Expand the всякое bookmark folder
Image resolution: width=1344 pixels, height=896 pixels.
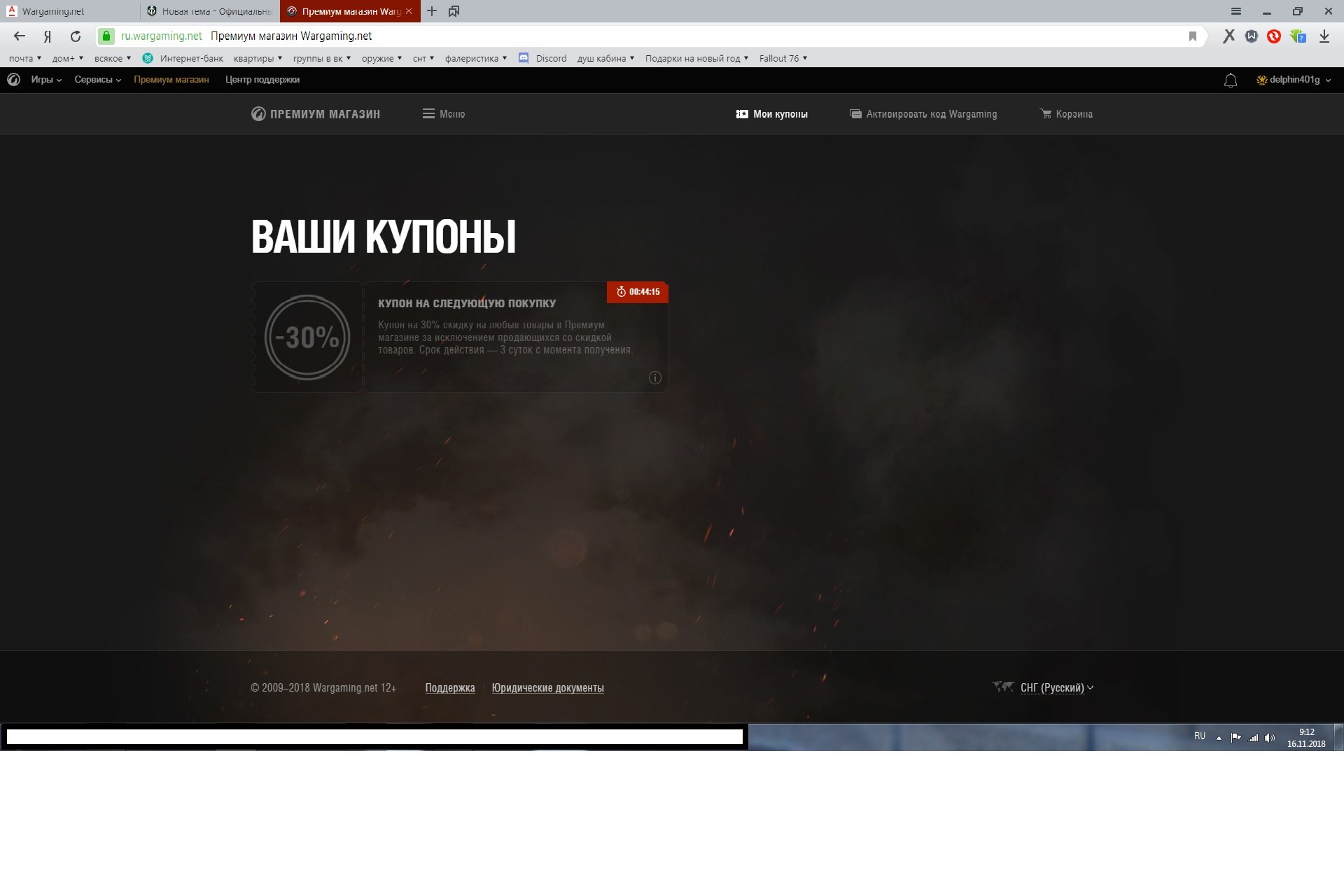coord(113,58)
